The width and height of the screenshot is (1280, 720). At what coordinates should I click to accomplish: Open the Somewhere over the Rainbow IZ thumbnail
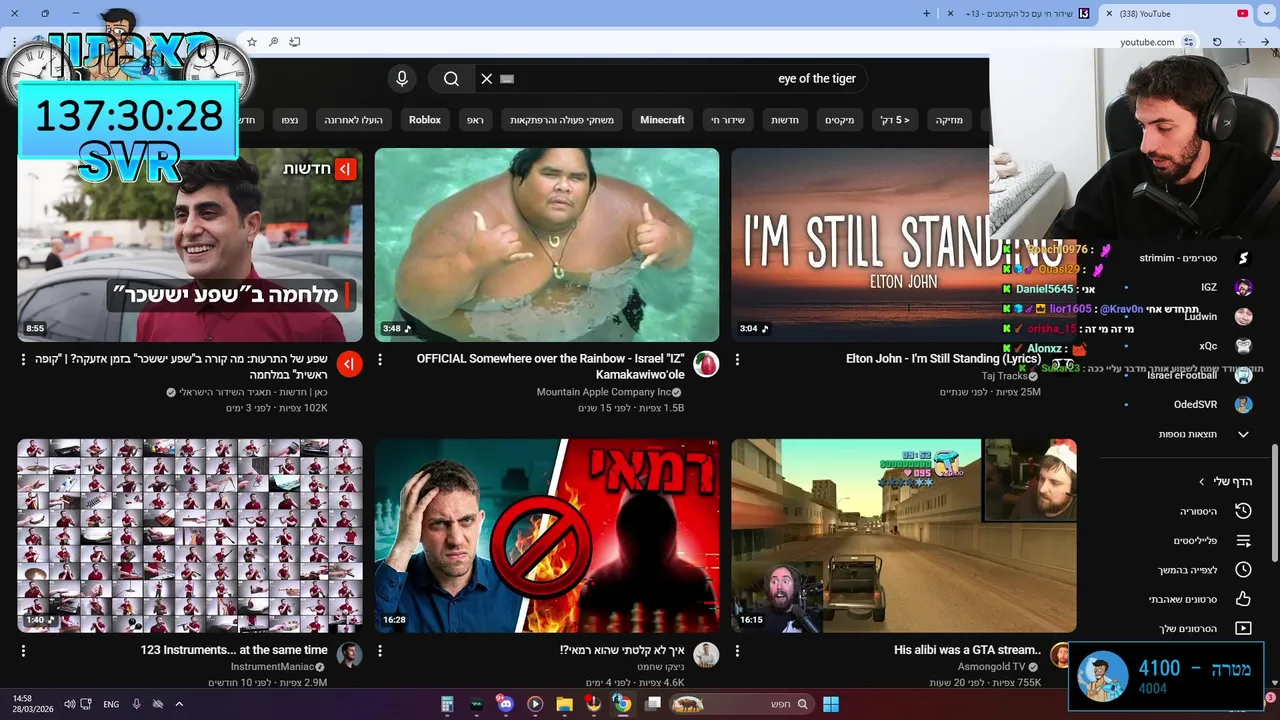(x=547, y=245)
